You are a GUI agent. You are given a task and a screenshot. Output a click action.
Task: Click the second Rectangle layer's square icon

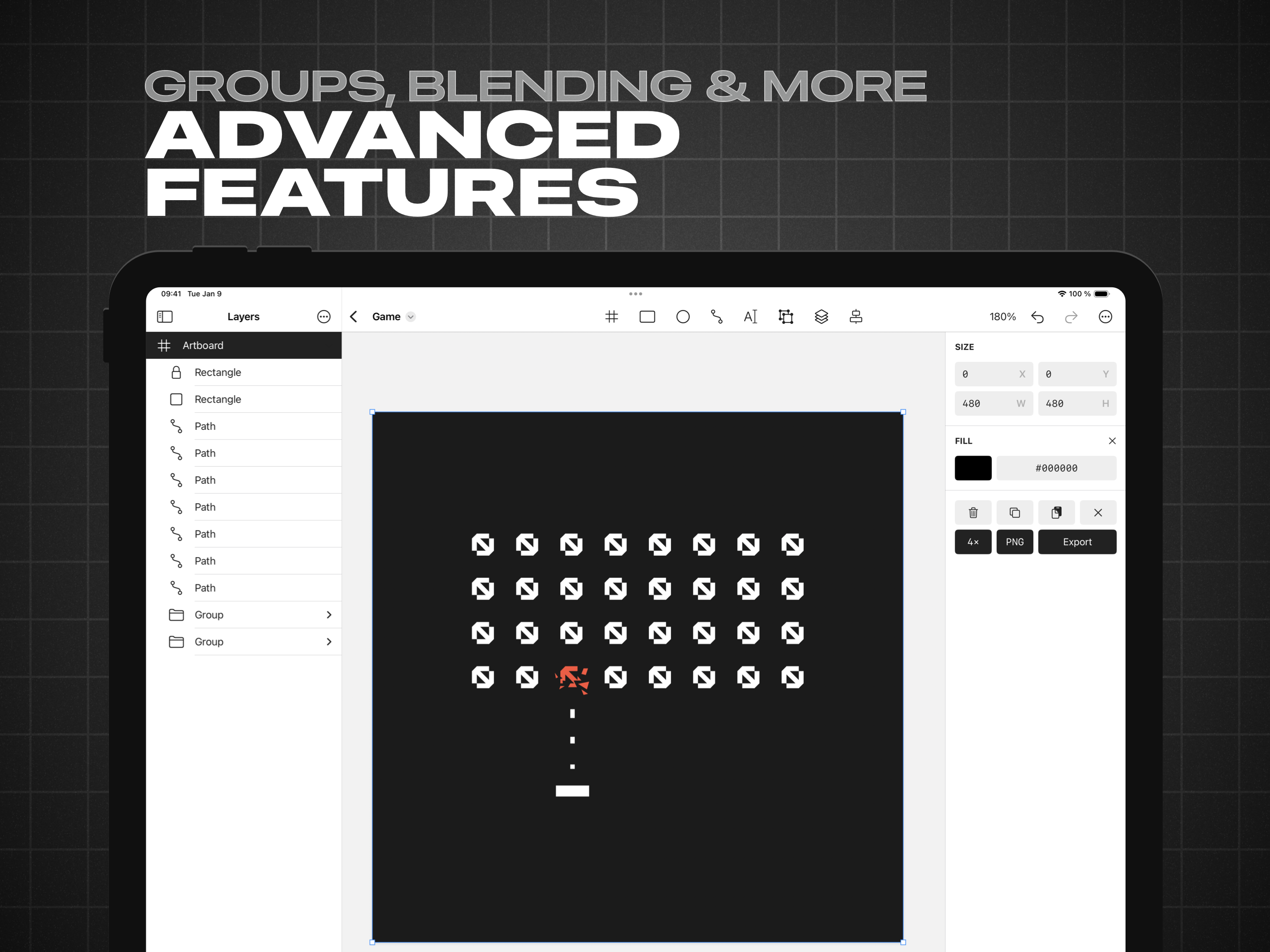(x=176, y=399)
